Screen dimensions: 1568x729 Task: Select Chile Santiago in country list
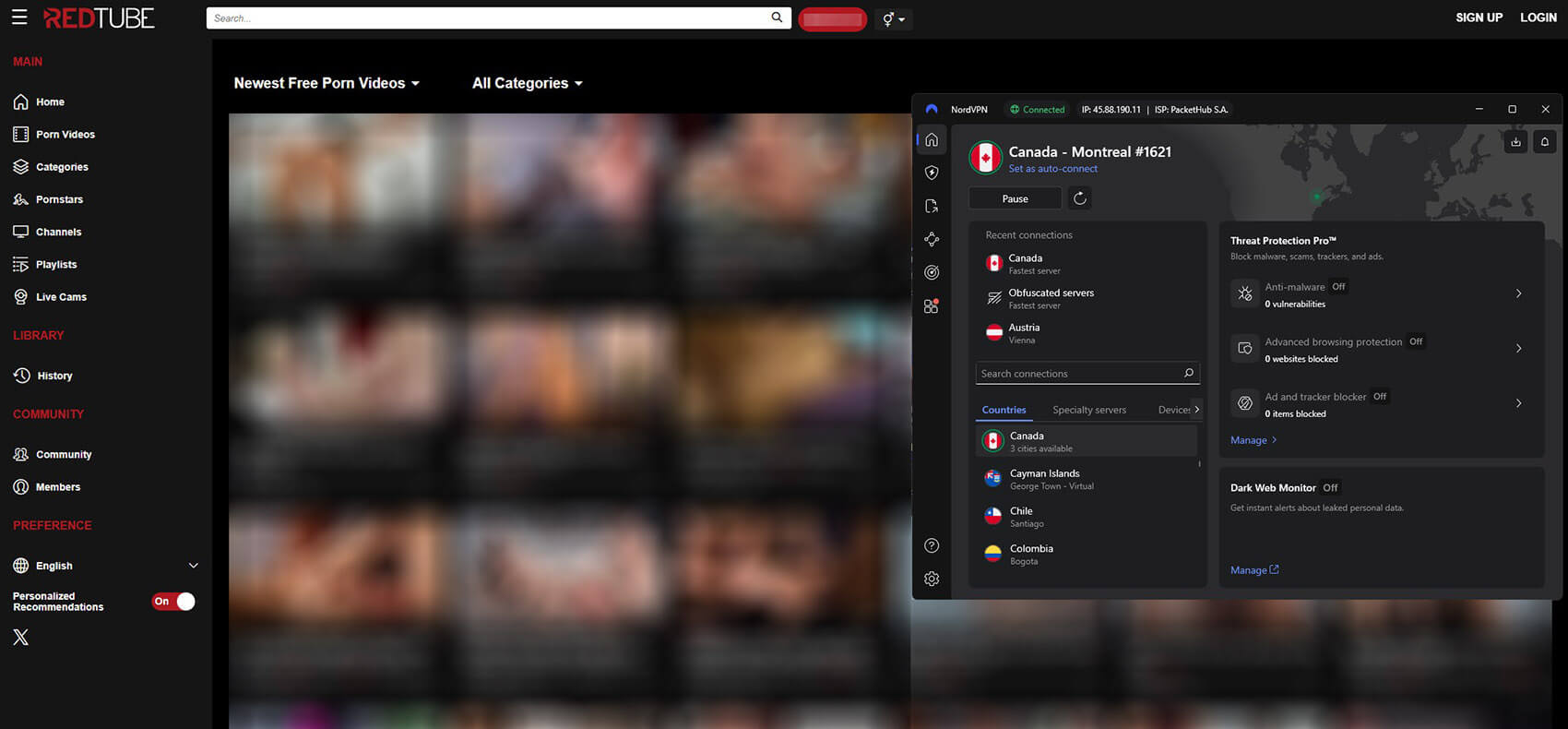pos(1087,517)
